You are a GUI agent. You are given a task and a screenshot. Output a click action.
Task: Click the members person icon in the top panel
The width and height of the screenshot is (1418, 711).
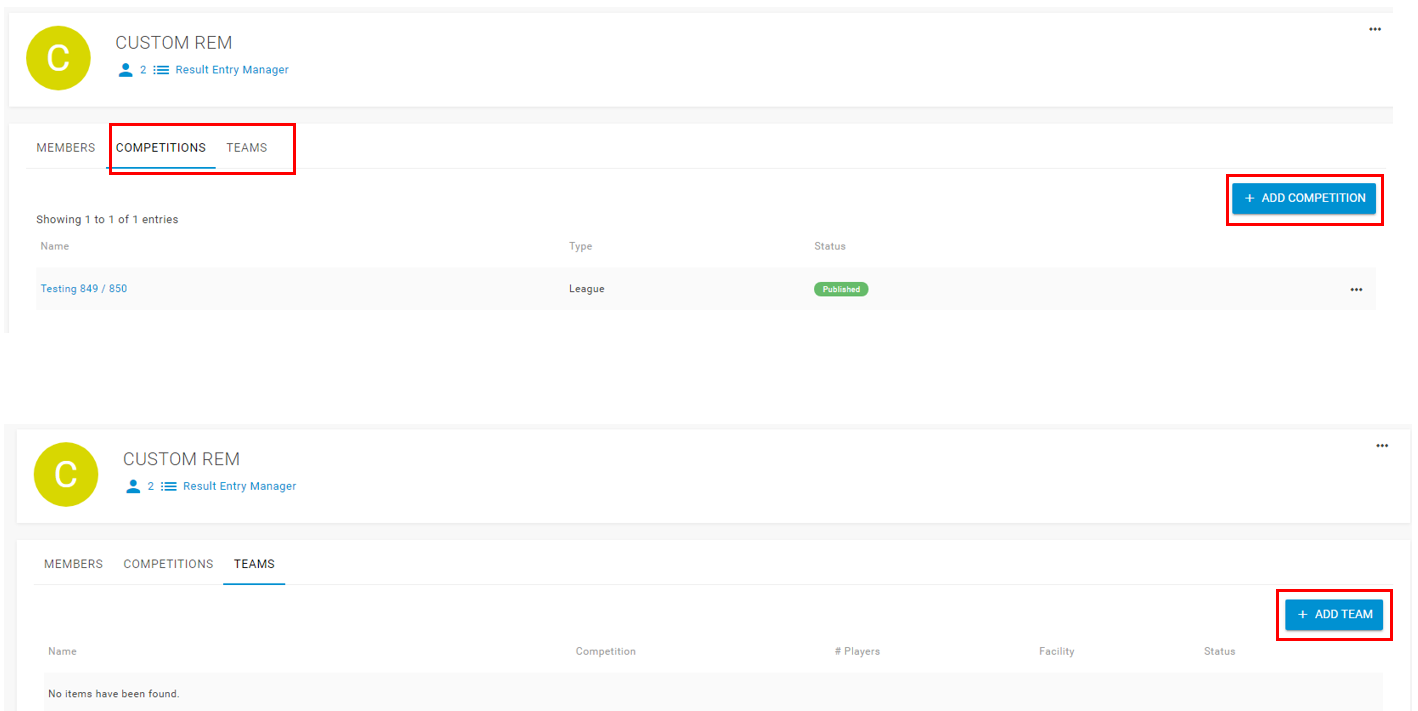pyautogui.click(x=125, y=70)
